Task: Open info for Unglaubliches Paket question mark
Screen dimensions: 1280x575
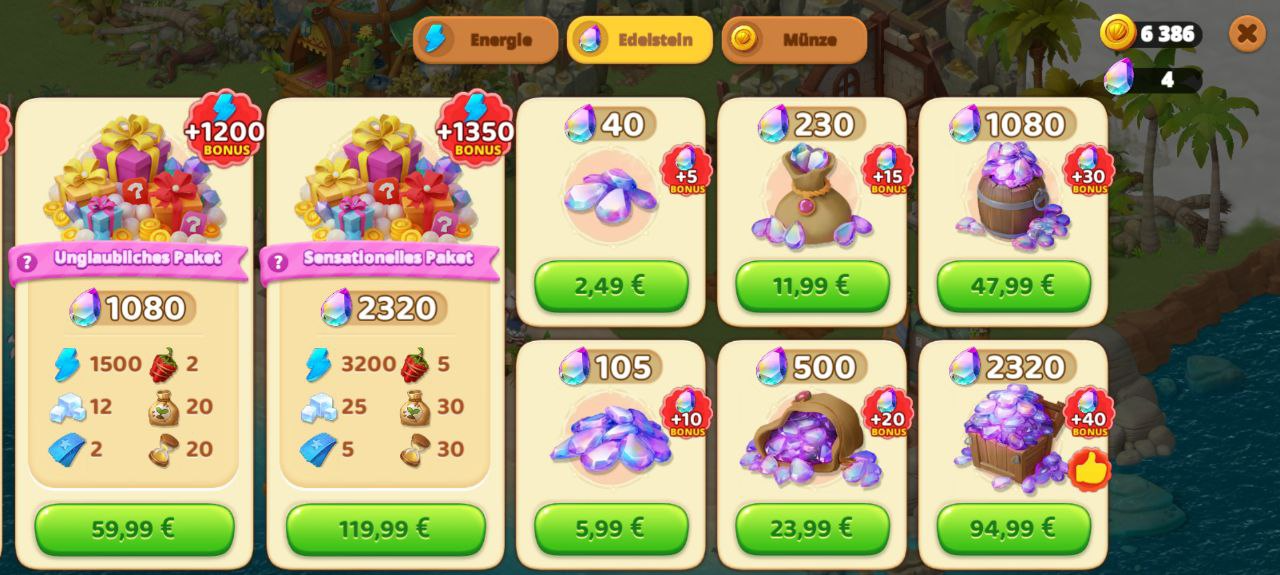Action: pos(27,262)
